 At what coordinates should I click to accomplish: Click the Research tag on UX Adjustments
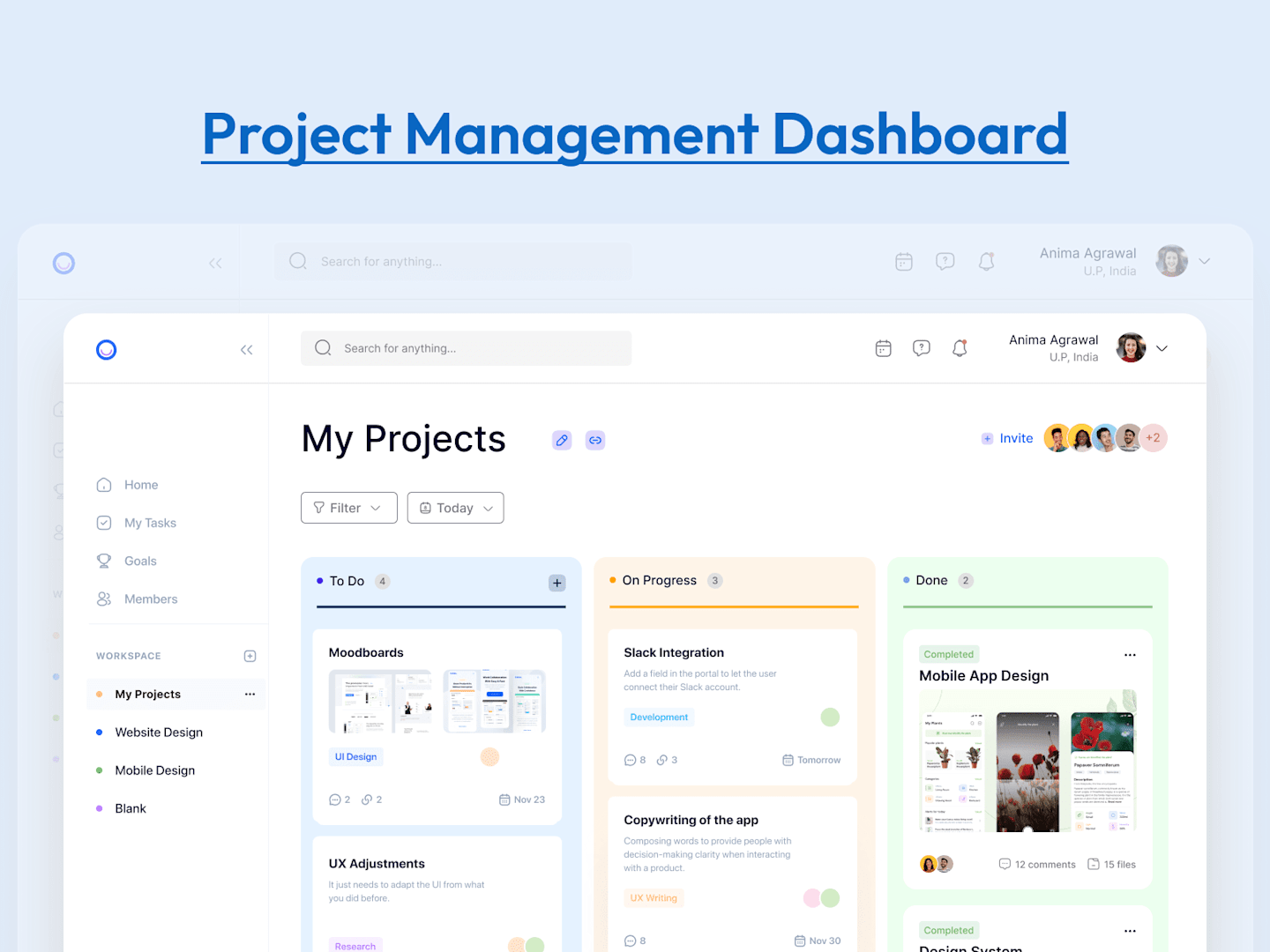(x=355, y=945)
